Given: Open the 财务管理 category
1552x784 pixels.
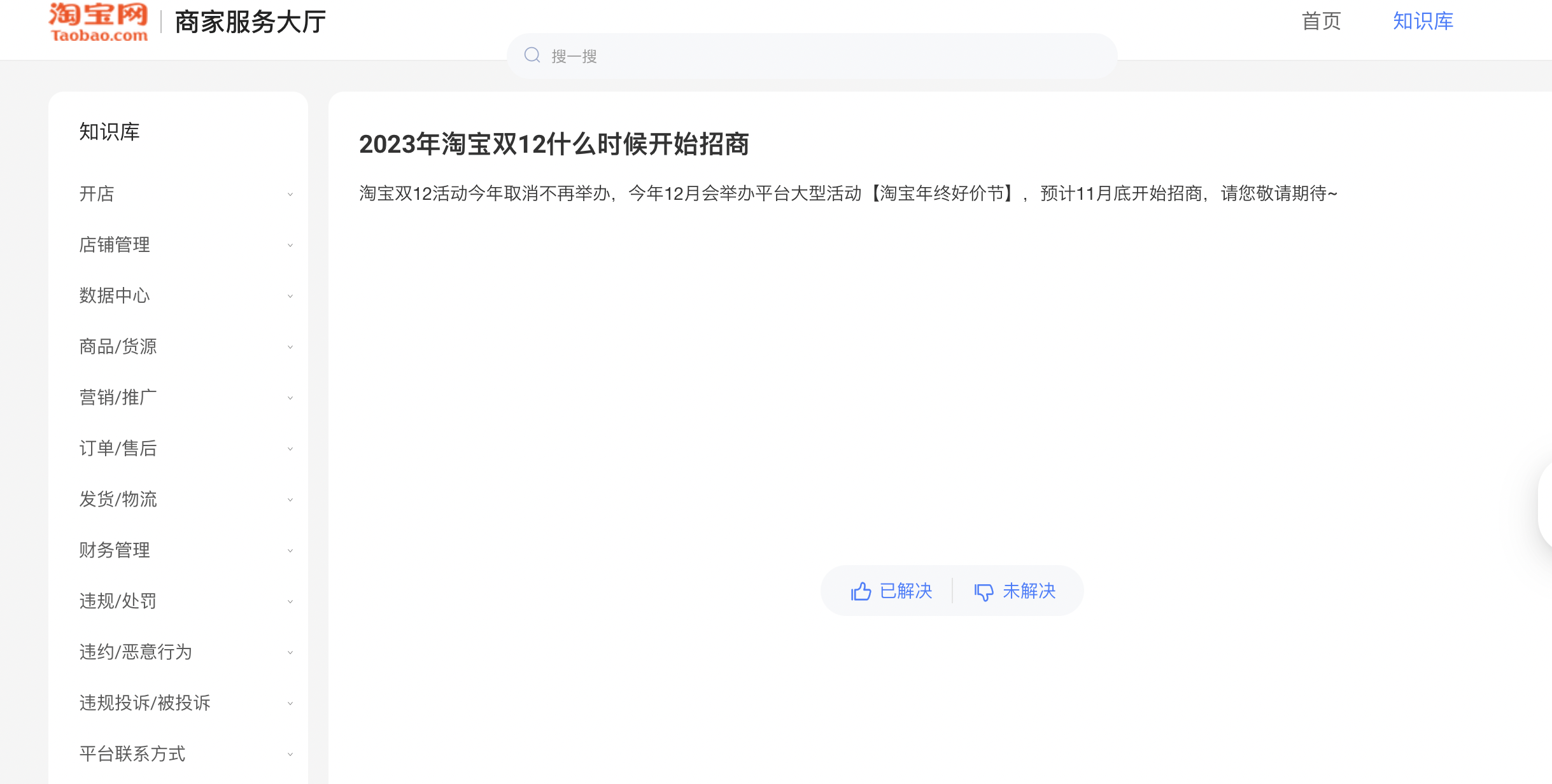Looking at the screenshot, I should [115, 550].
